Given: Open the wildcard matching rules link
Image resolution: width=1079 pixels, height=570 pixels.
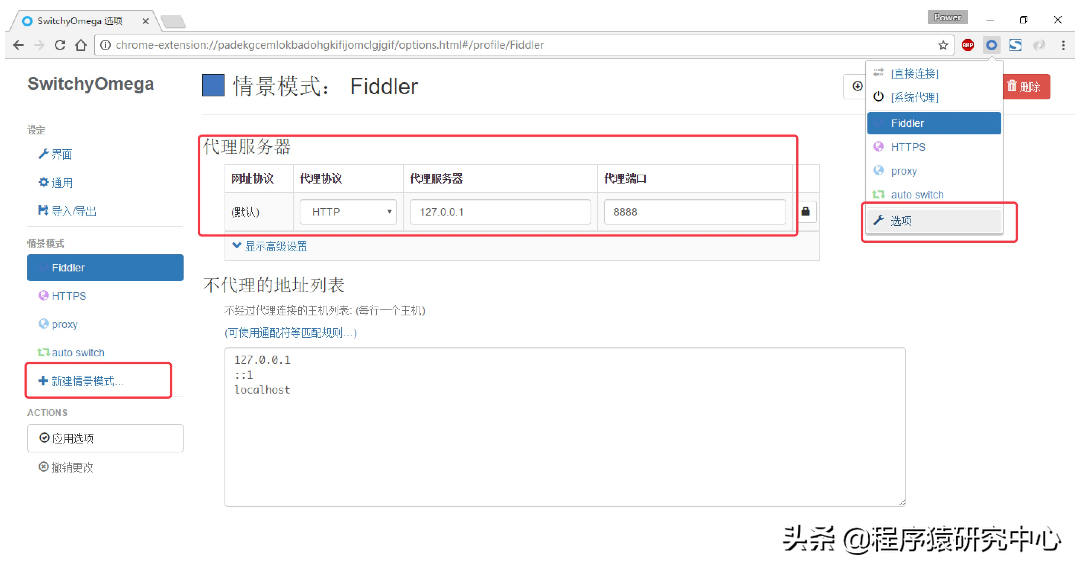Looking at the screenshot, I should pos(290,332).
